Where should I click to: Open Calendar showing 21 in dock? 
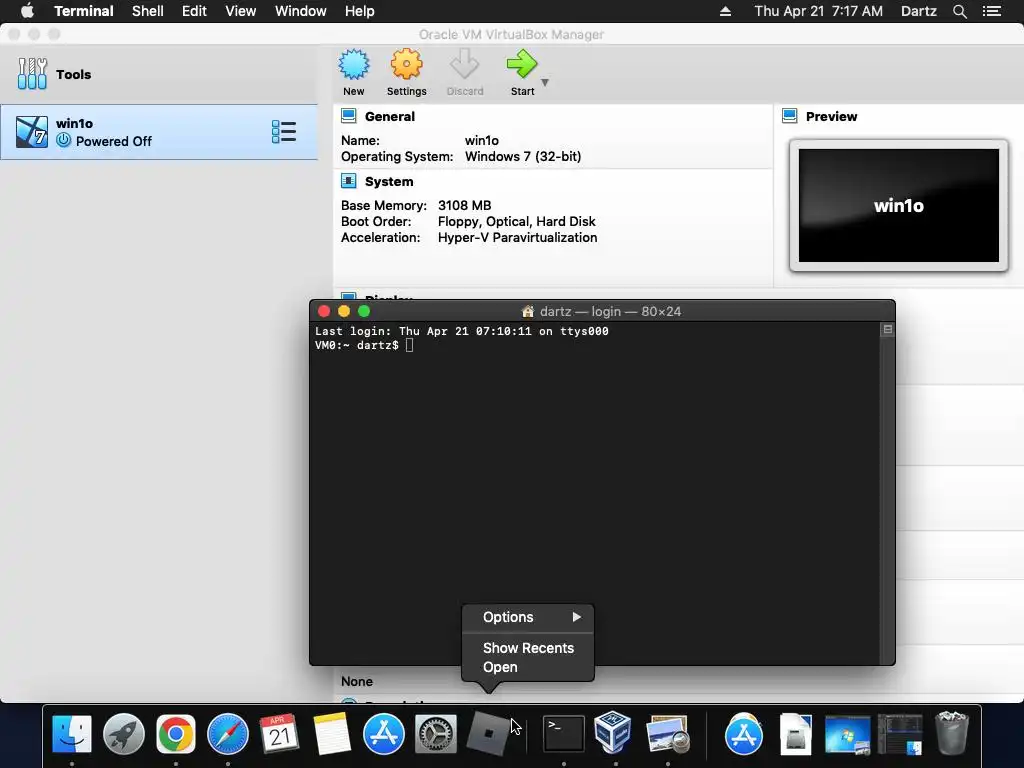click(280, 733)
